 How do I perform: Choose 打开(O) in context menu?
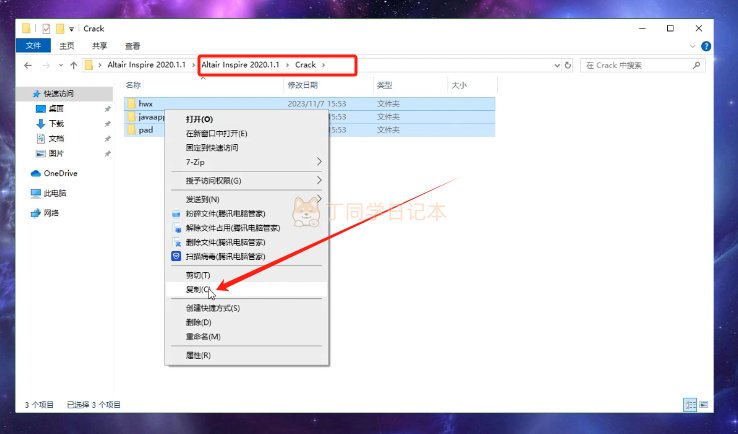pyautogui.click(x=246, y=120)
